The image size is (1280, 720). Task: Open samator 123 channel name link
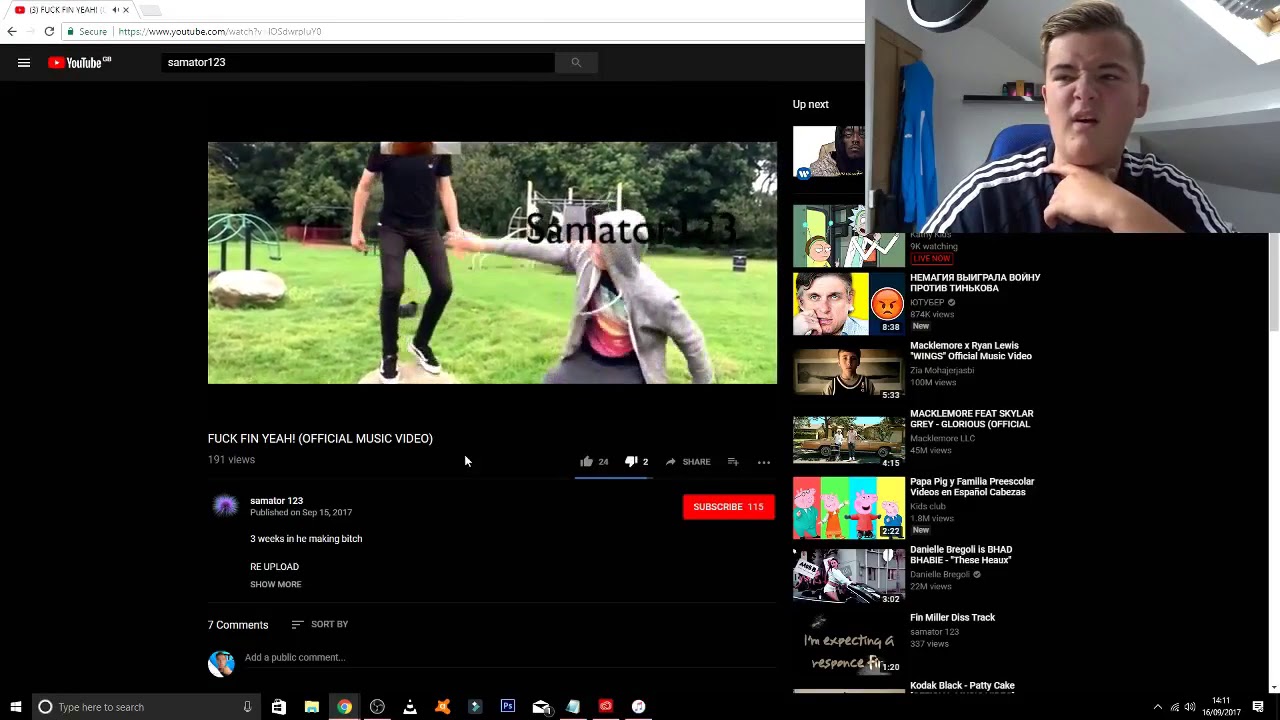coord(276,501)
